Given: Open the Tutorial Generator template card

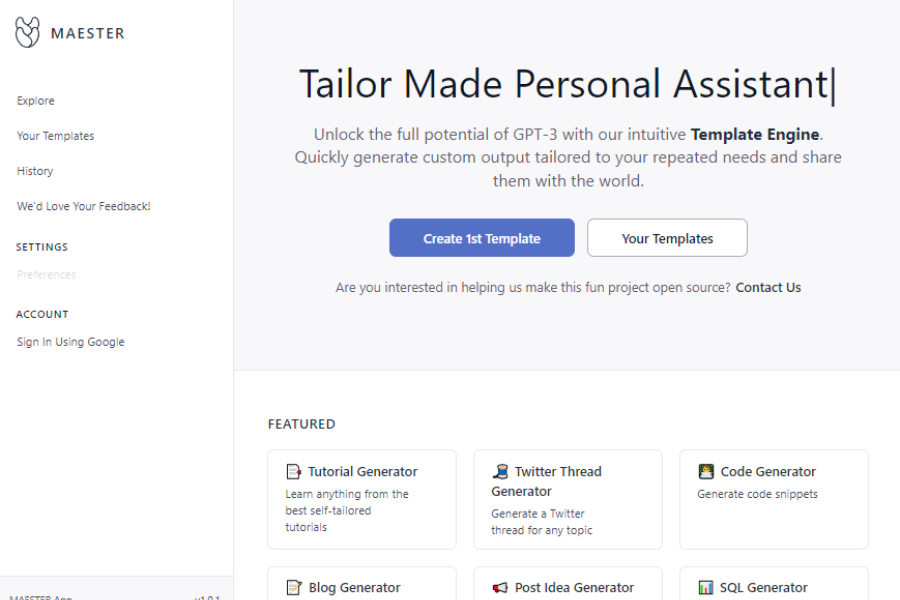Looking at the screenshot, I should 361,498.
